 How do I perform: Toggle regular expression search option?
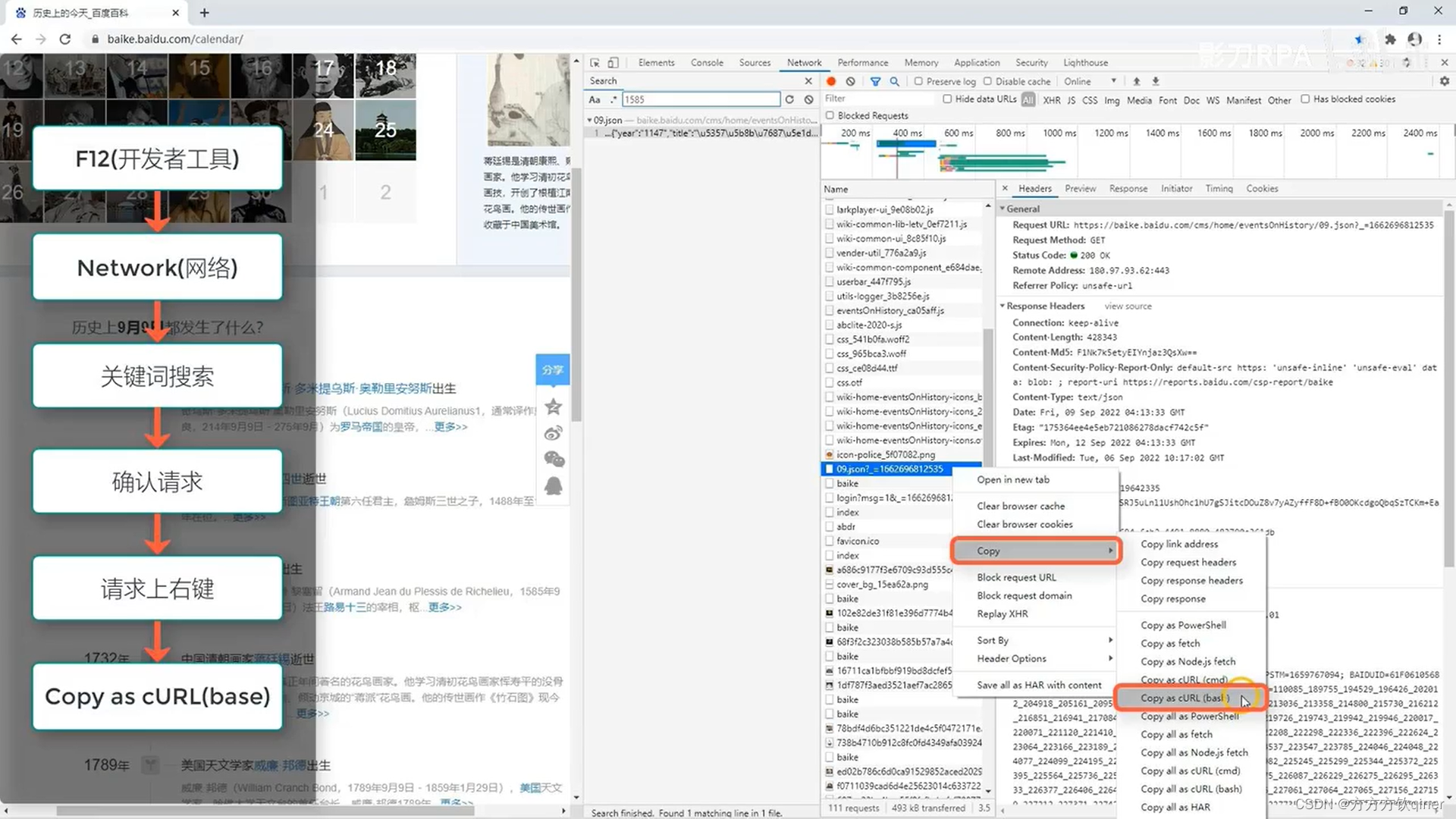coord(613,99)
